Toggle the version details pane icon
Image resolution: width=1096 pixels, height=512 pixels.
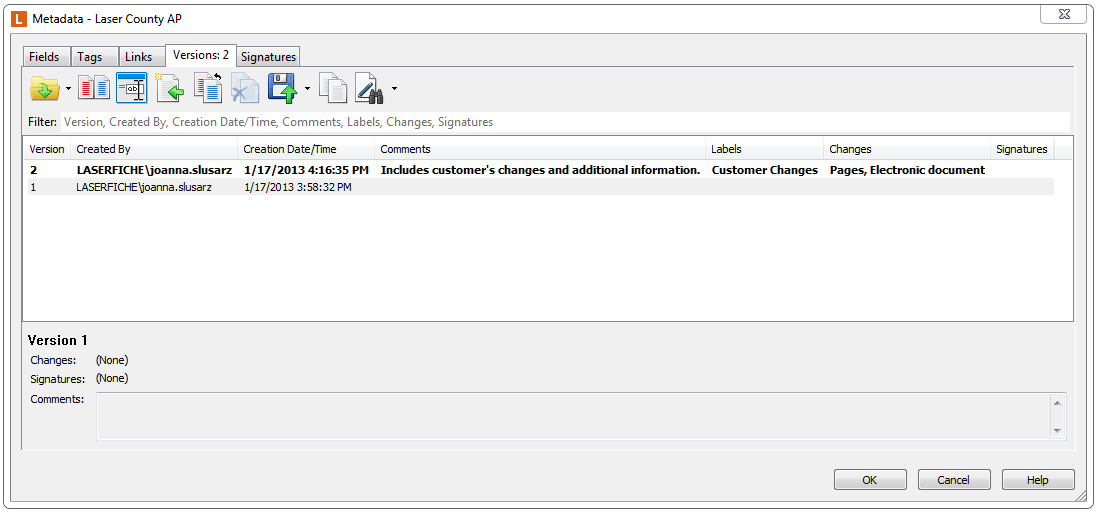131,89
